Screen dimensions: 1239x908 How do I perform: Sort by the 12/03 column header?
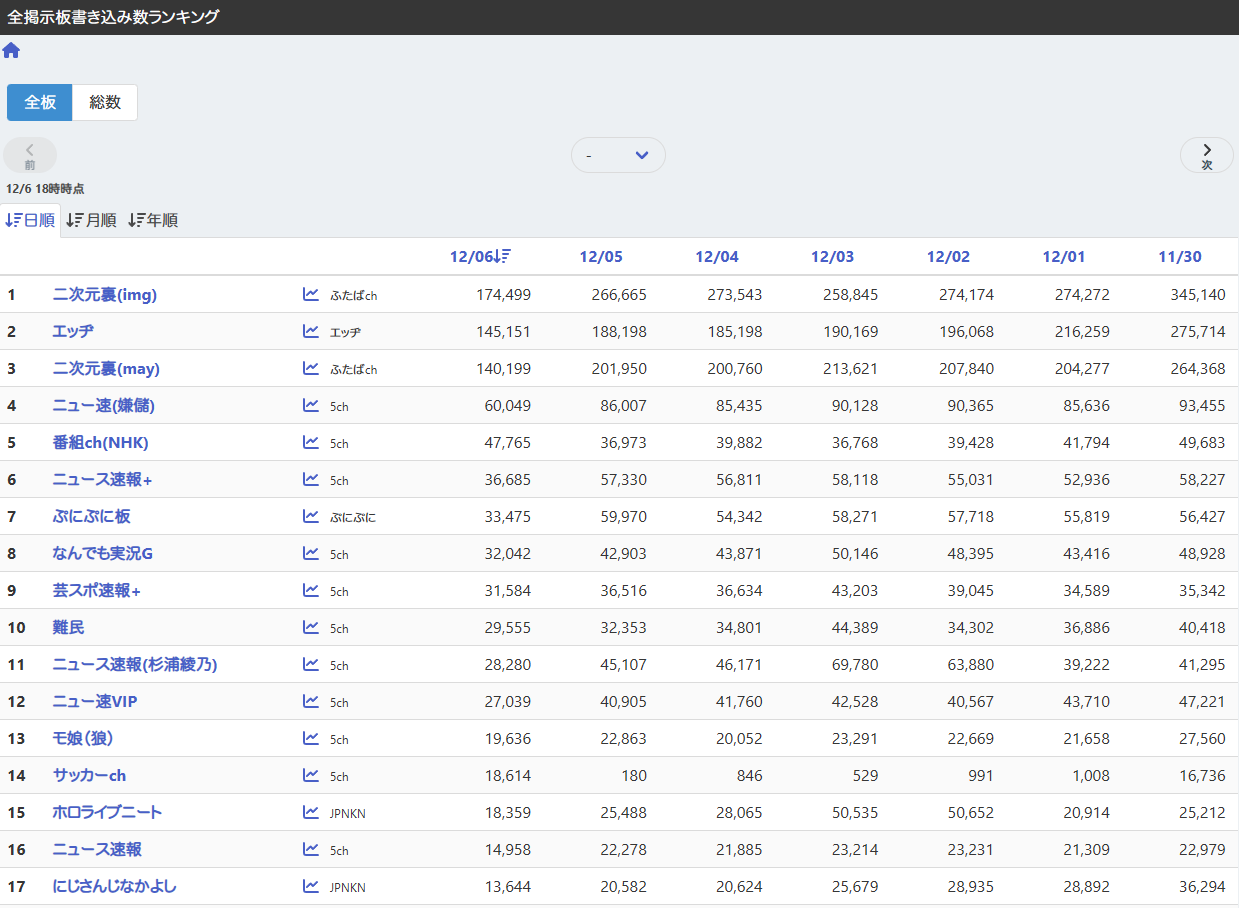click(x=832, y=257)
